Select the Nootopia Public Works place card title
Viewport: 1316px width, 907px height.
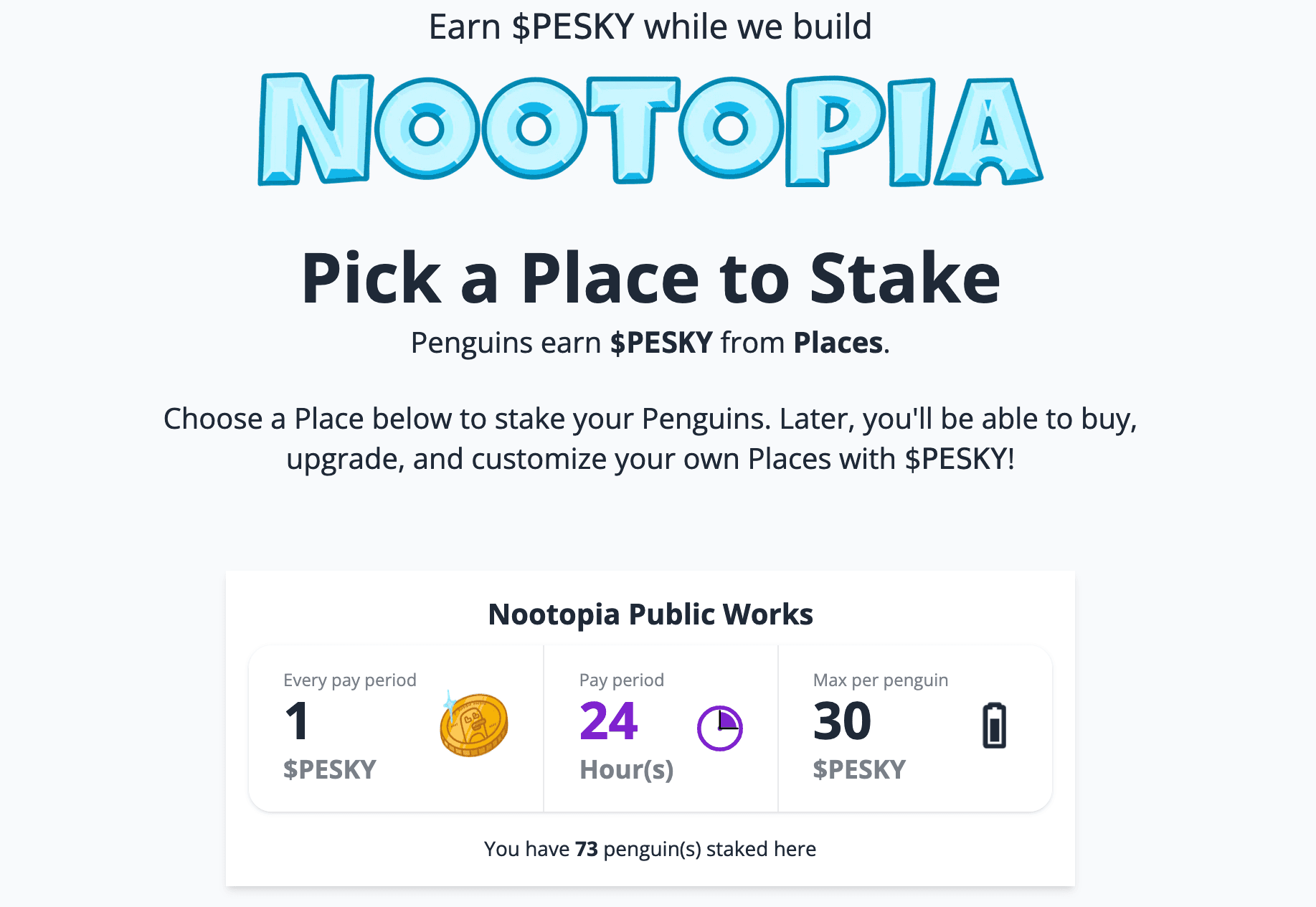650,614
